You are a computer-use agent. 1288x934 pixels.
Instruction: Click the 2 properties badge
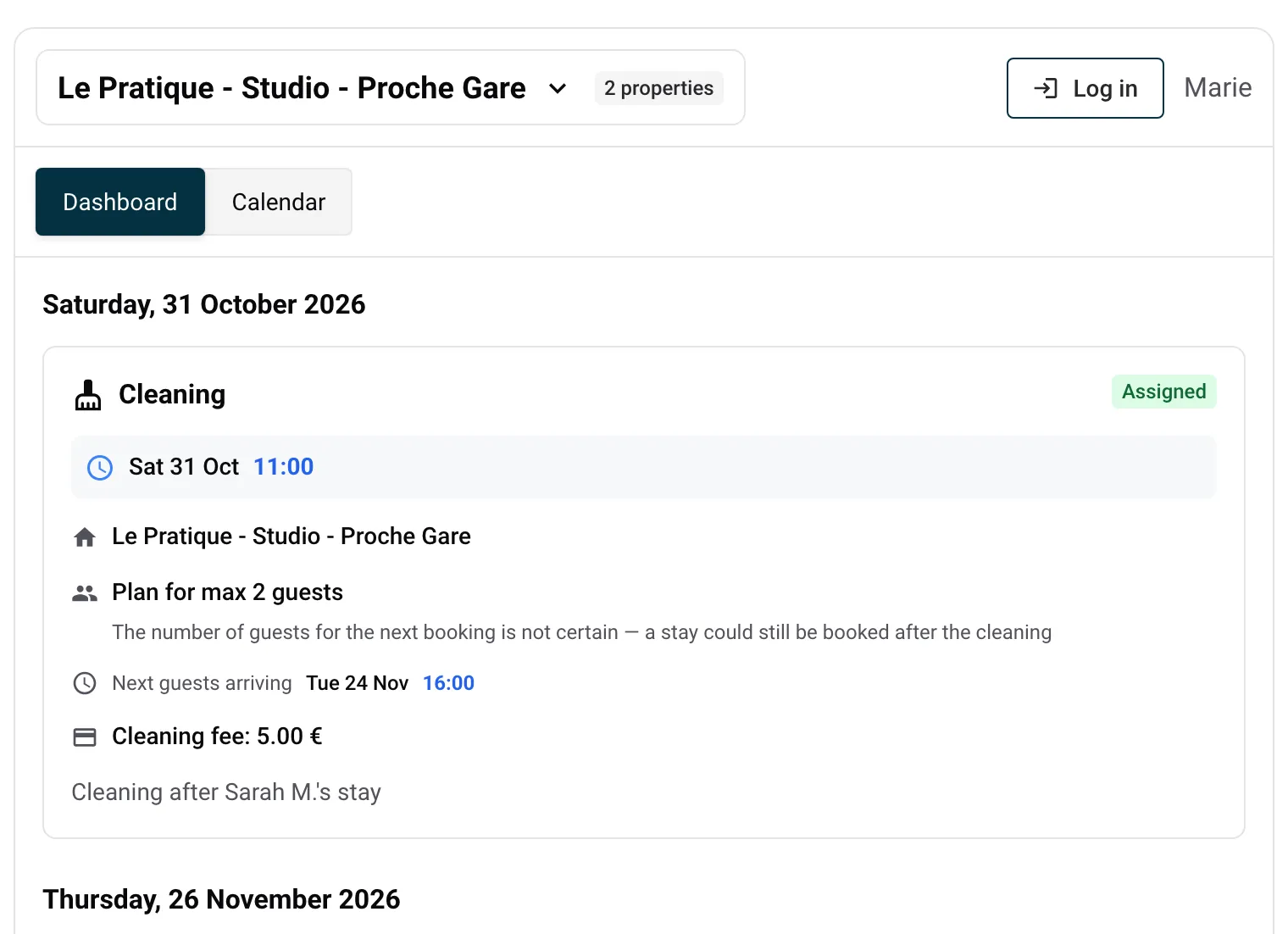[x=659, y=88]
